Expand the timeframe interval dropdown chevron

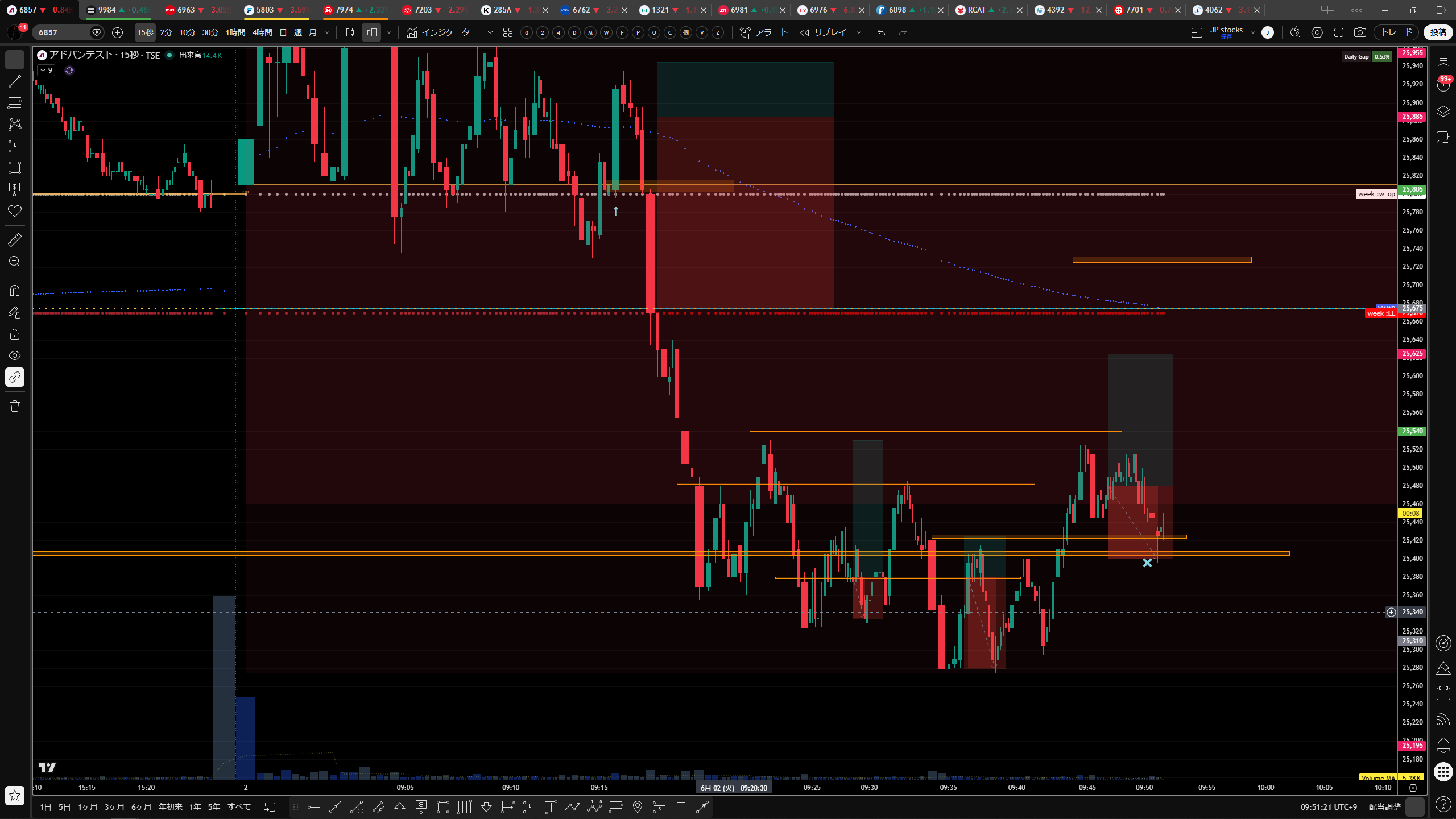pos(327,32)
